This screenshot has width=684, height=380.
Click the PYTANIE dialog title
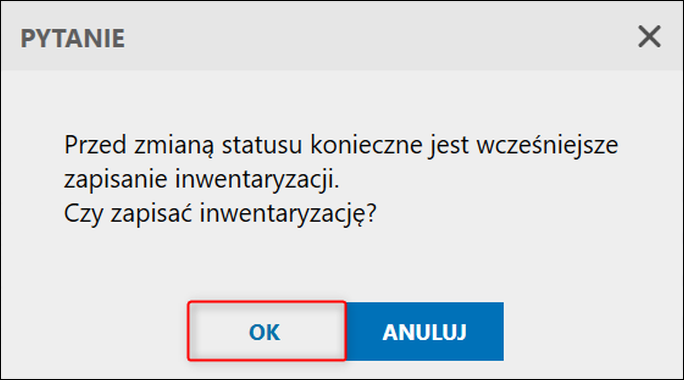pos(72,38)
